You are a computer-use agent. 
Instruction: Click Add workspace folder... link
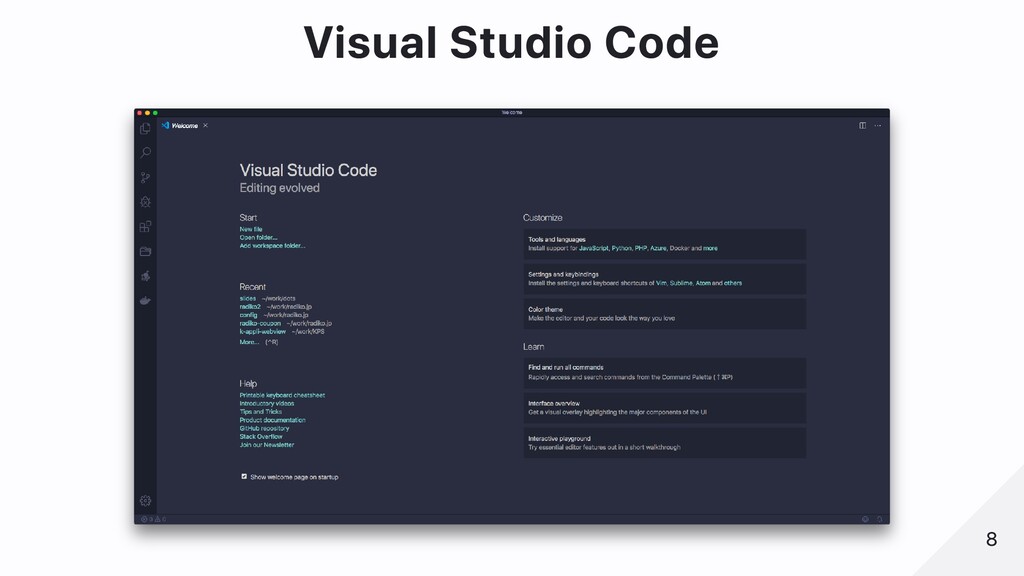point(272,246)
